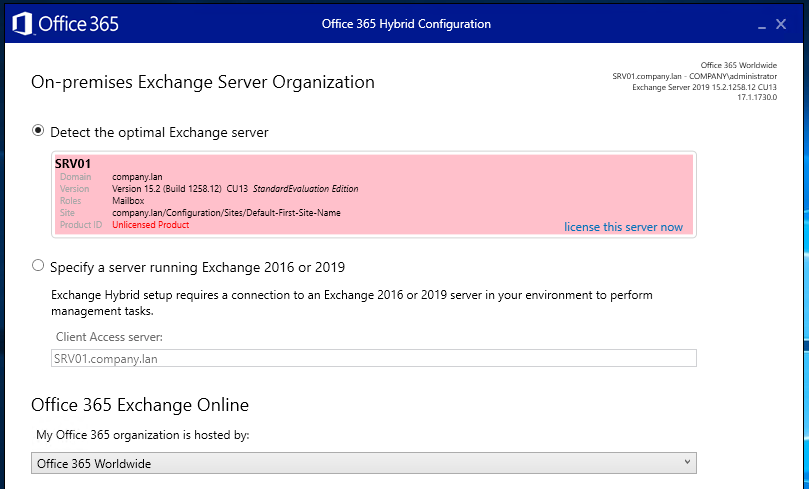Open the Office 365 Worldwide hosting dropdown
This screenshot has height=489, width=809.
click(x=364, y=463)
